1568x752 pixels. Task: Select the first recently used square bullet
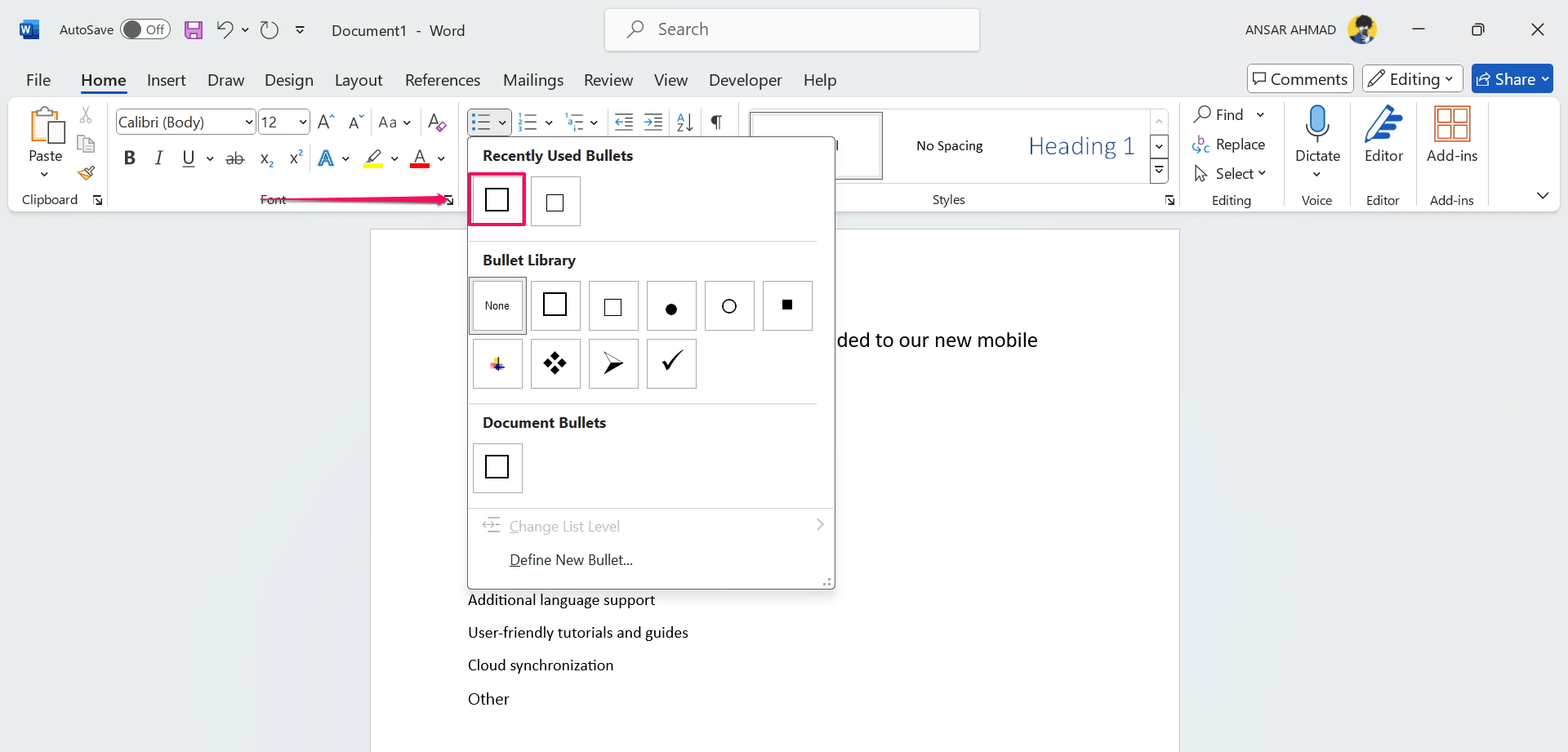[497, 199]
